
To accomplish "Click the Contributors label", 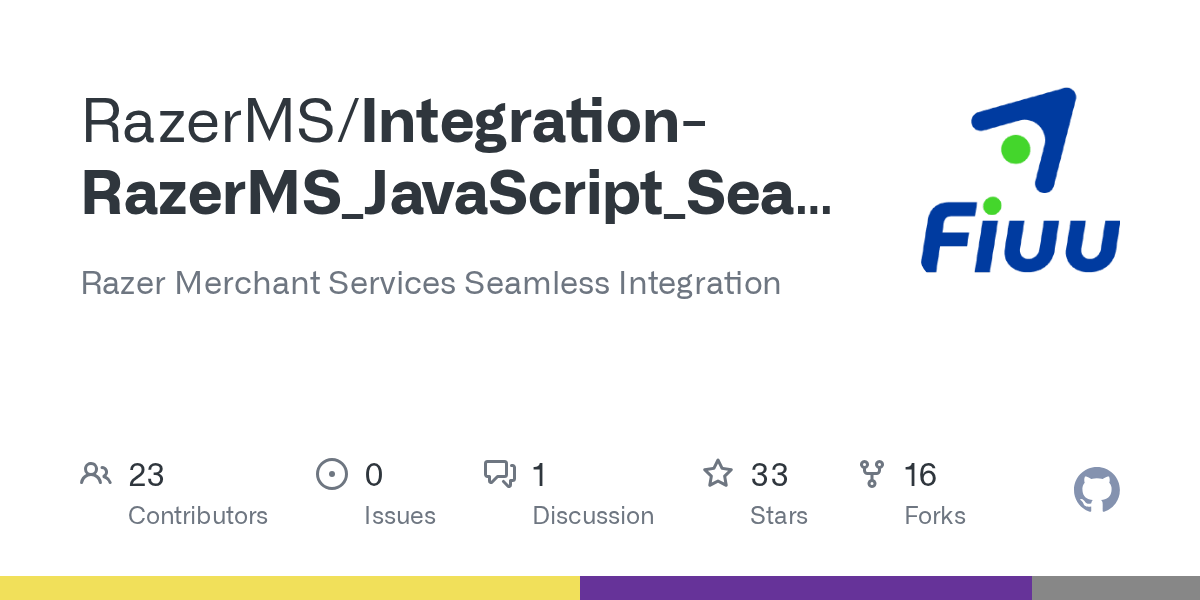I will 198,516.
